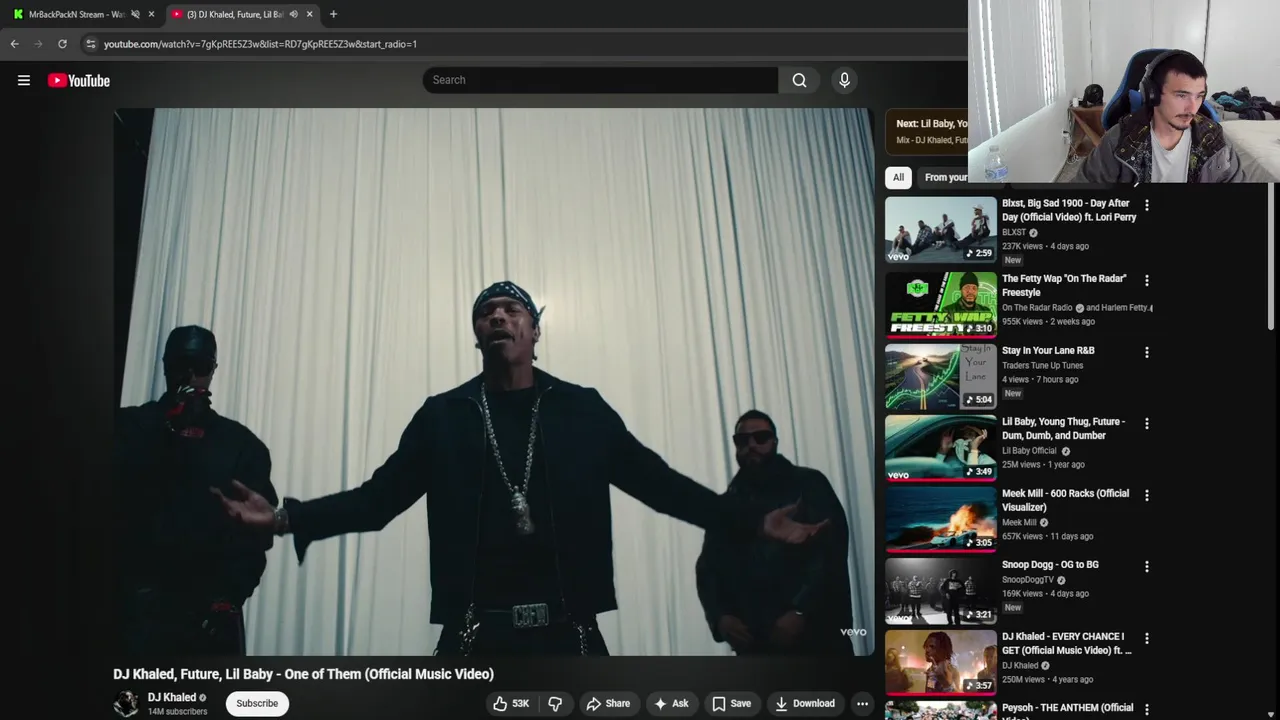The width and height of the screenshot is (1280, 720).
Task: Close the MrBackPackN Stream tab
Action: tap(151, 14)
